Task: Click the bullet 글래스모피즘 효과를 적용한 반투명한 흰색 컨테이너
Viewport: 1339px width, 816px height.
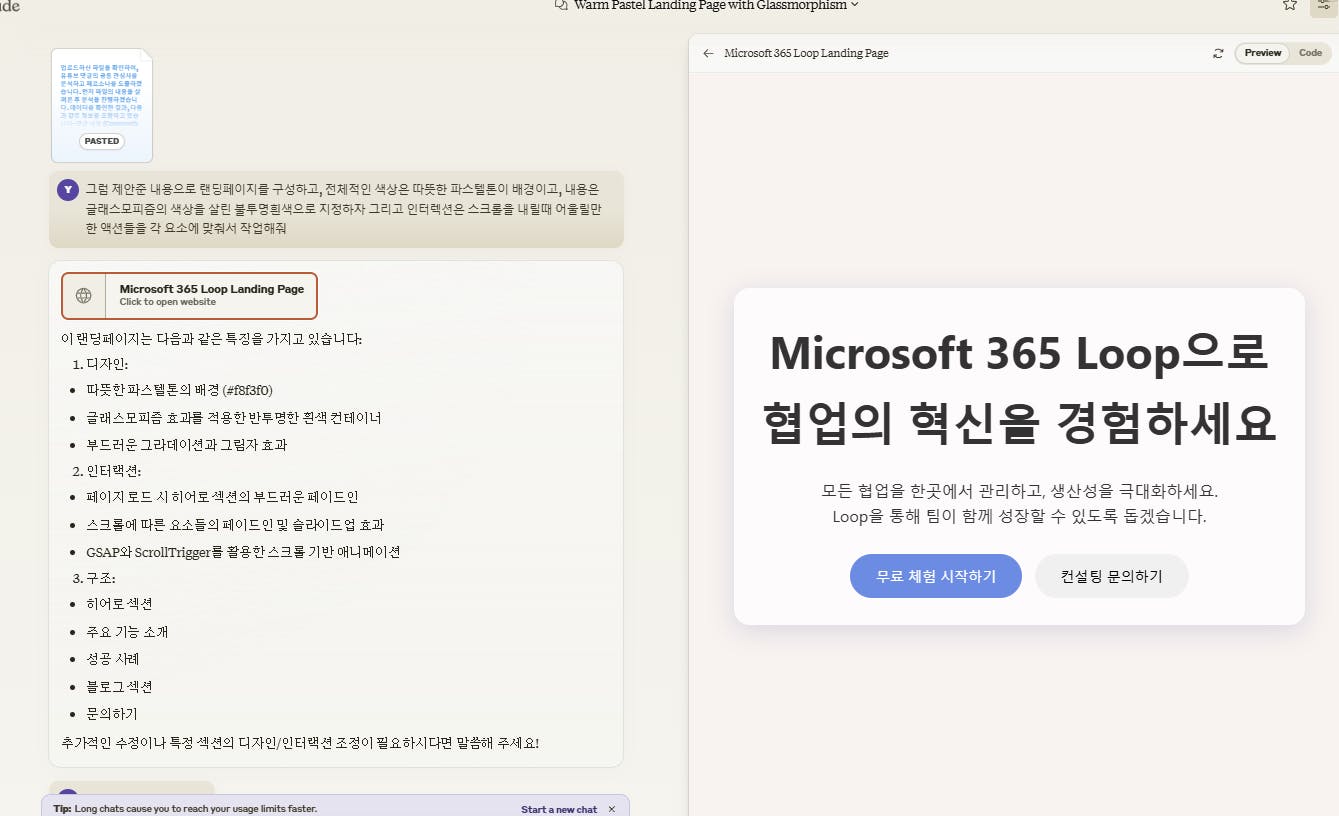Action: 234,417
